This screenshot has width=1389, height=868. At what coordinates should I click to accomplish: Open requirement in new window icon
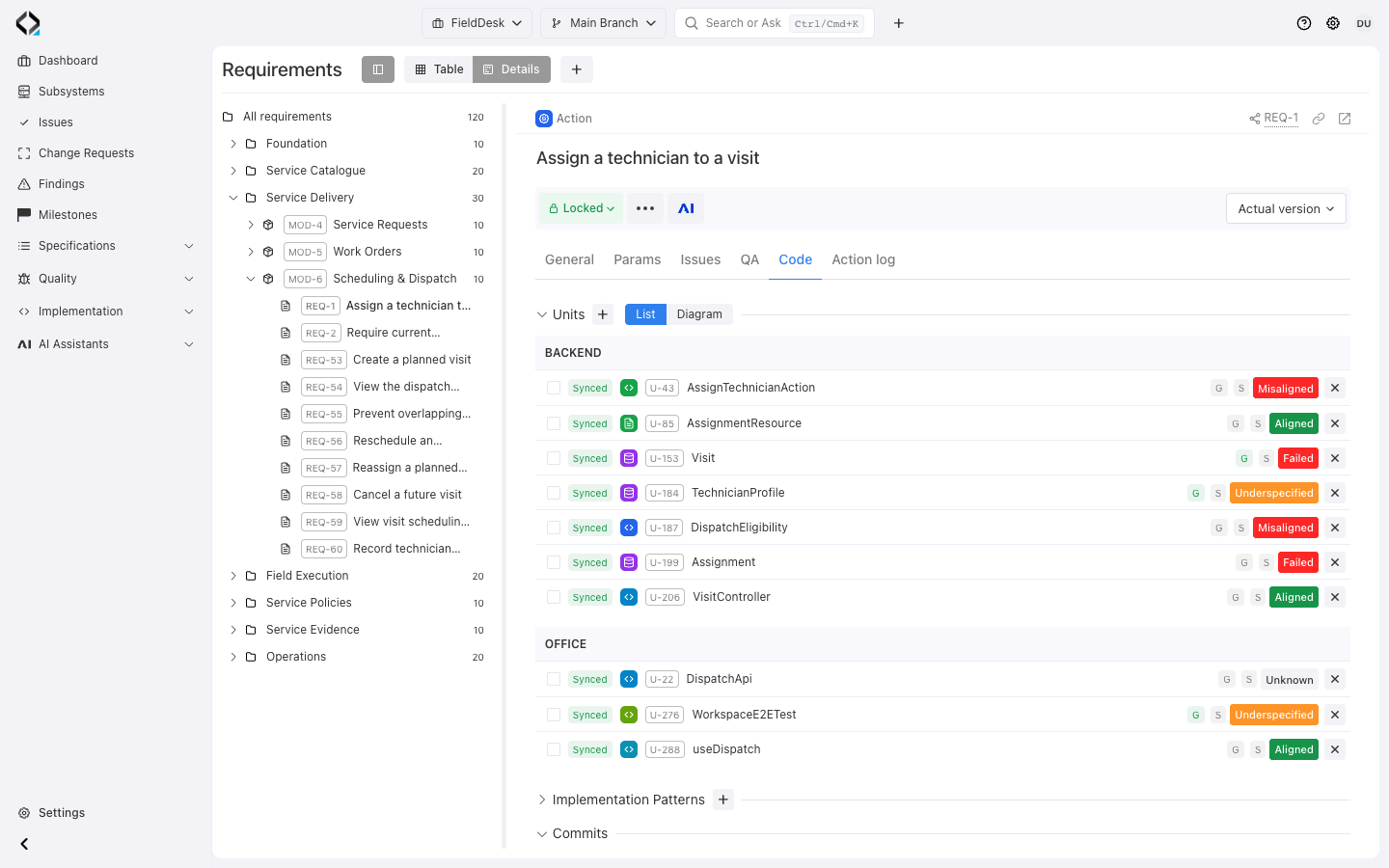click(1345, 119)
